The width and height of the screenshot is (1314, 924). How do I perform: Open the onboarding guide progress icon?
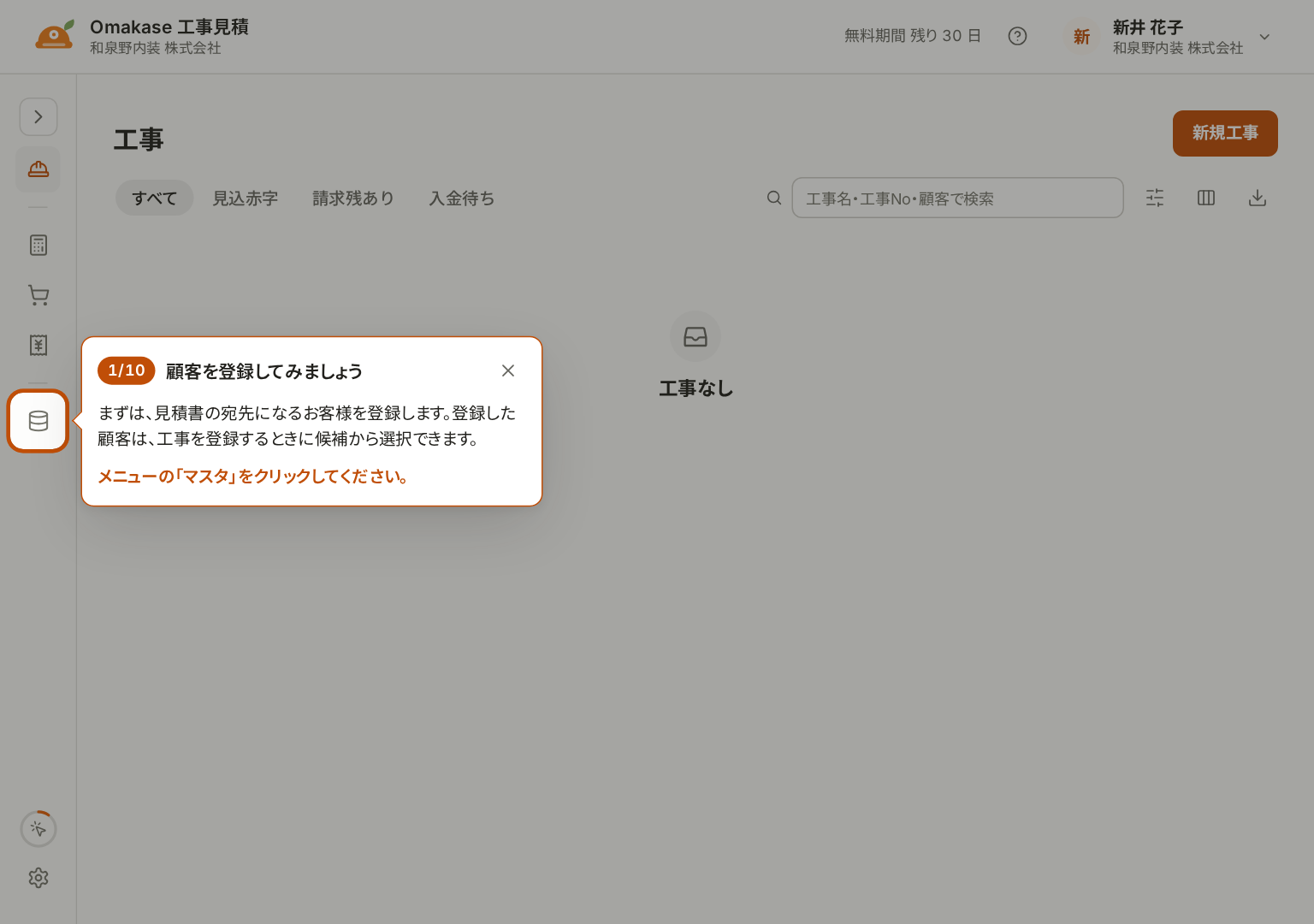click(38, 829)
